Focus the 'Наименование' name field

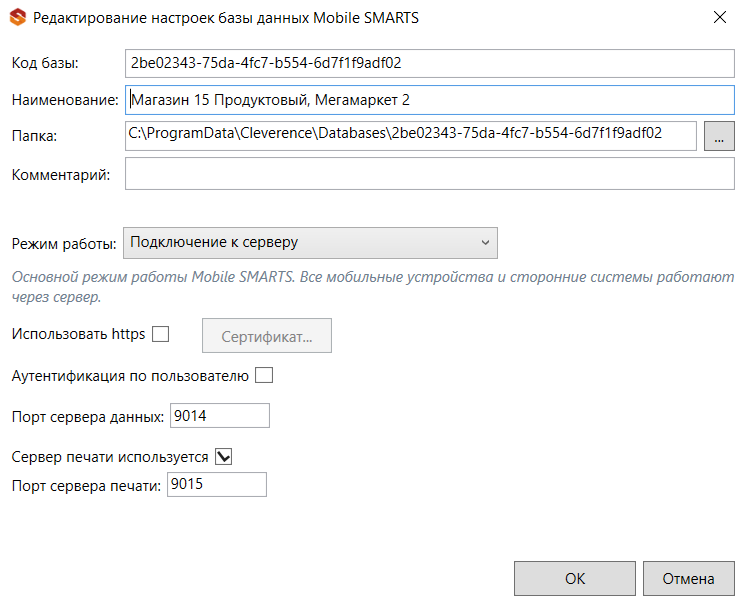click(429, 100)
